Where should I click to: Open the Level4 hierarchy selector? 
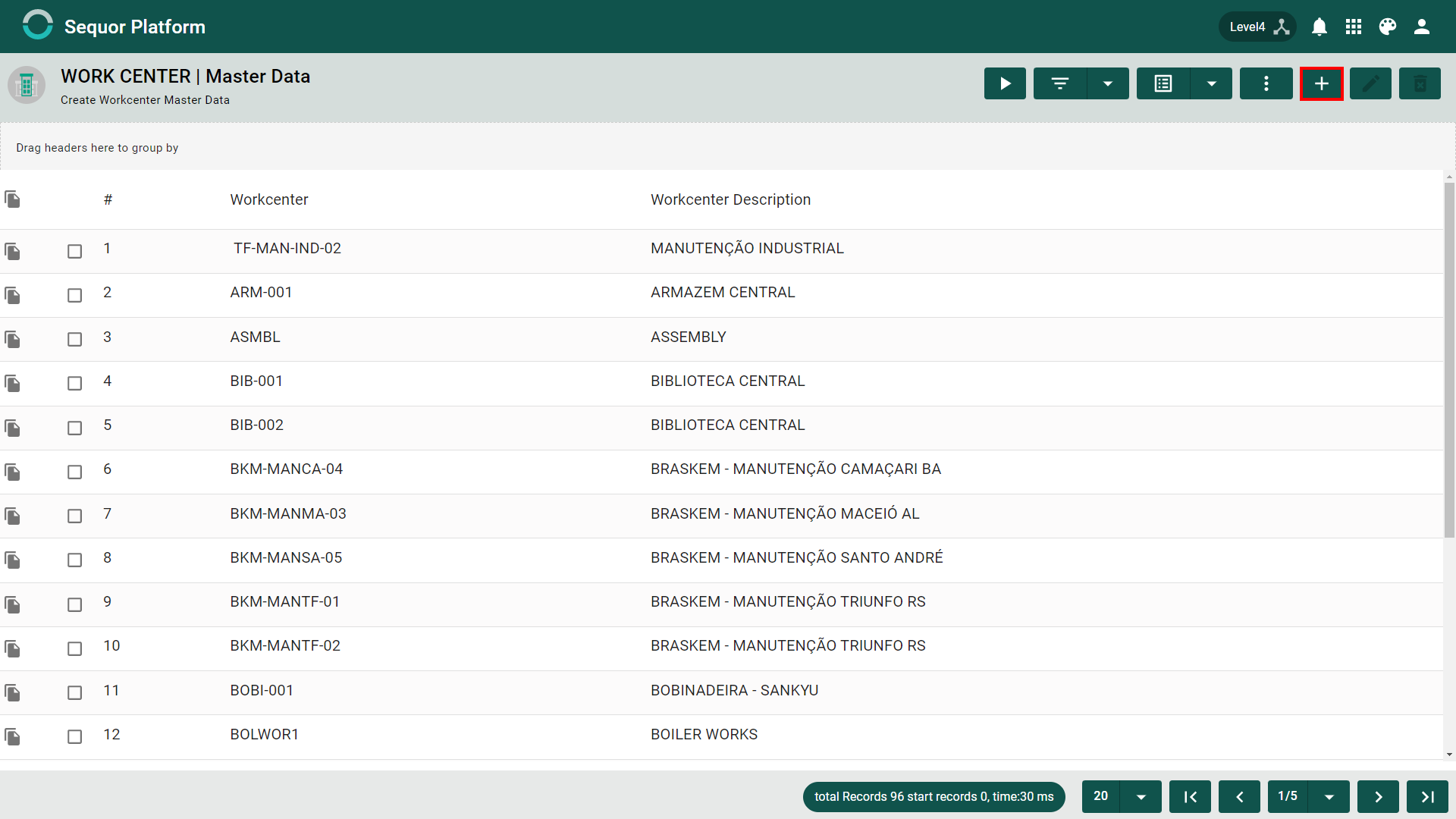[1258, 27]
